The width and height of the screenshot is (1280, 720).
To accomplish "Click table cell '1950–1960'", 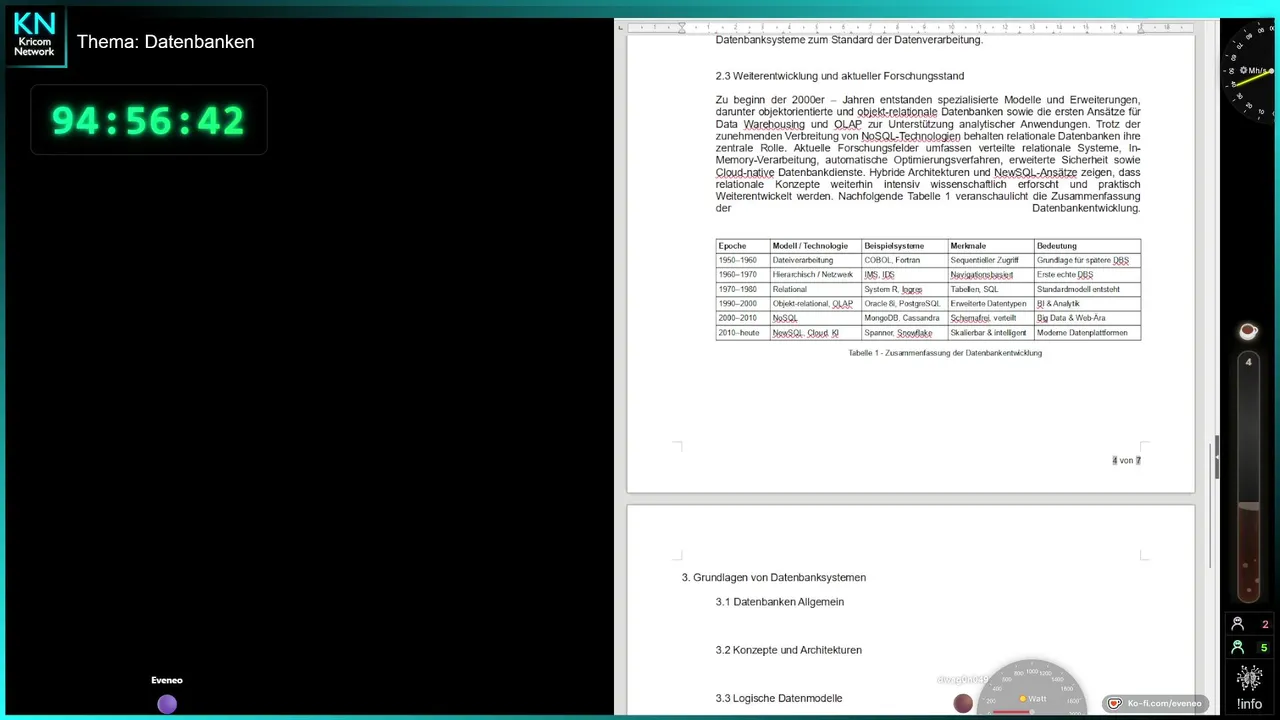I will (743, 260).
